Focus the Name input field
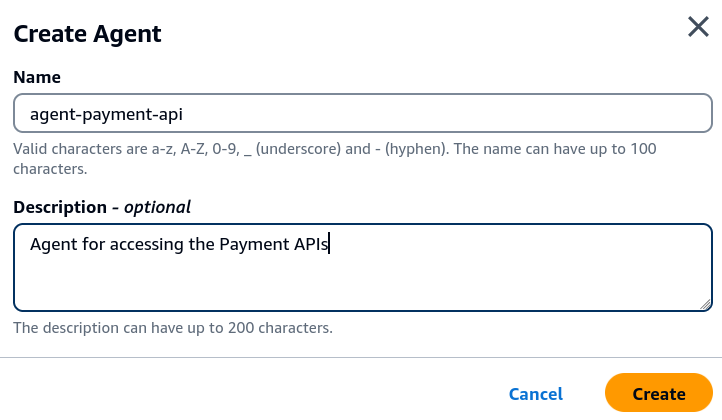 click(x=362, y=114)
